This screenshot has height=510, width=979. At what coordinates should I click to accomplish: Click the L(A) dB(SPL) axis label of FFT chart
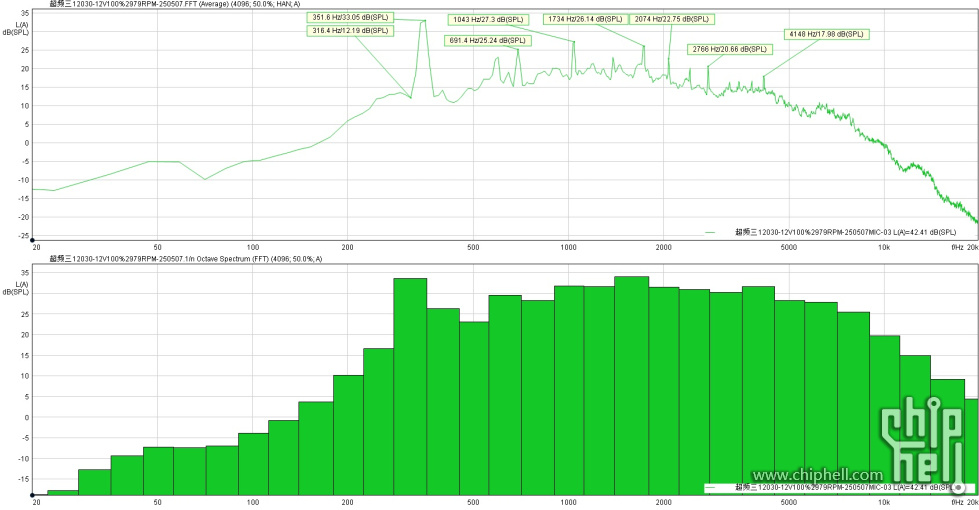click(x=16, y=29)
